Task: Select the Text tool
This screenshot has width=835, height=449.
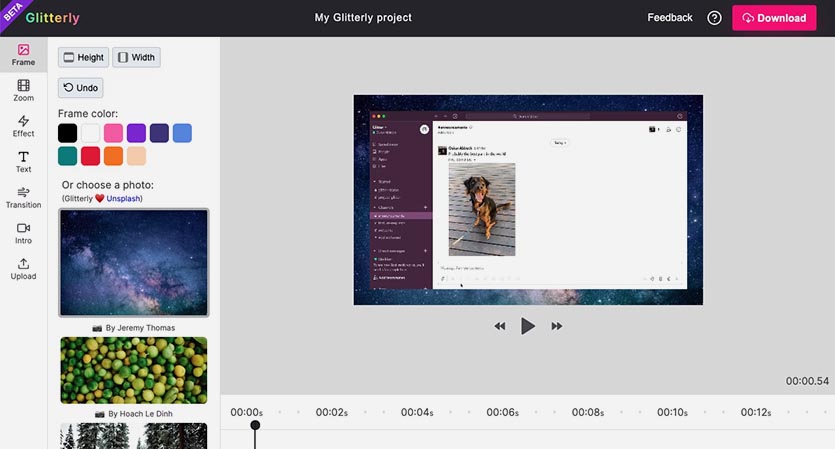Action: (x=23, y=162)
